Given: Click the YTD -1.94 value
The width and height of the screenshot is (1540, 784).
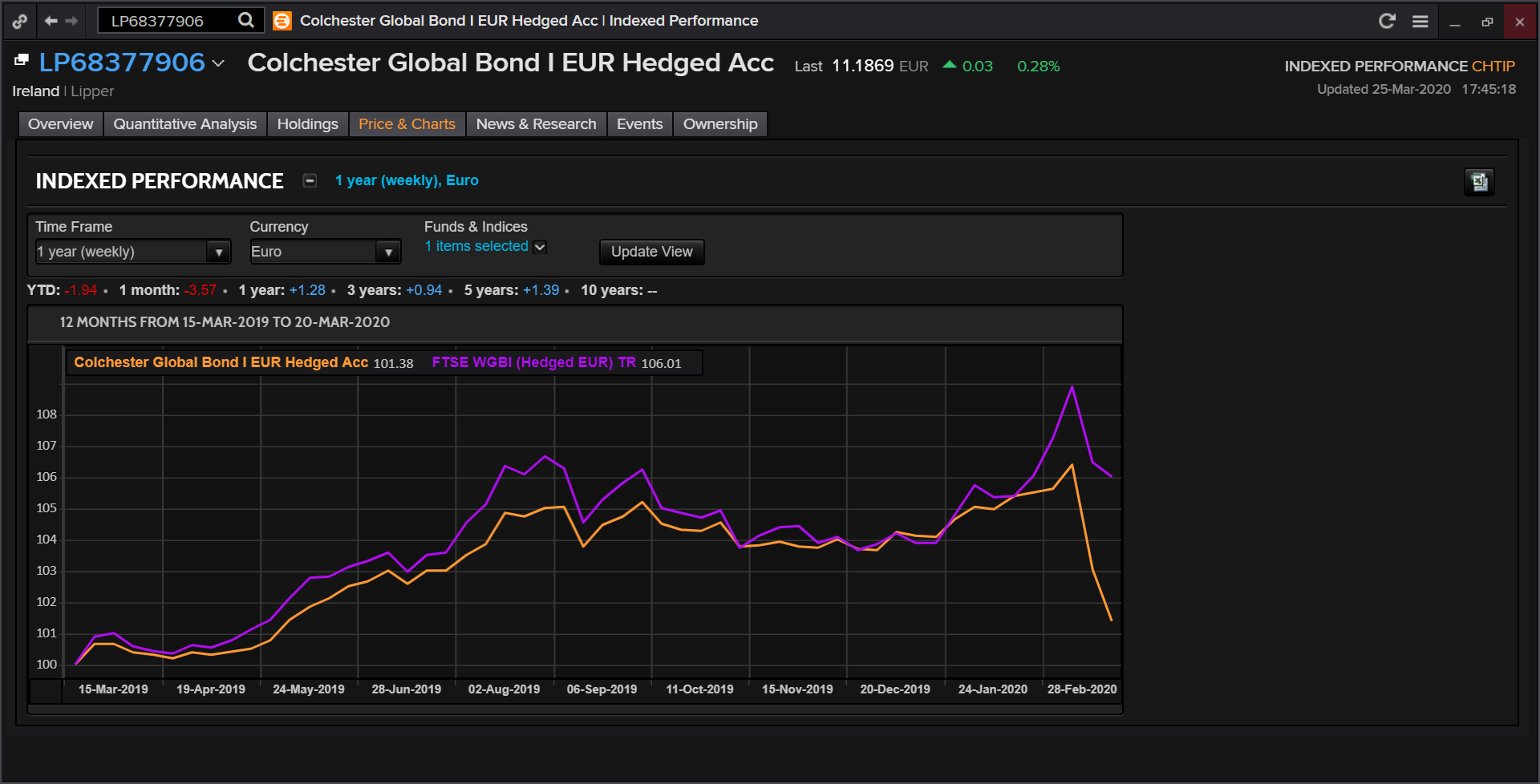Looking at the screenshot, I should (81, 290).
